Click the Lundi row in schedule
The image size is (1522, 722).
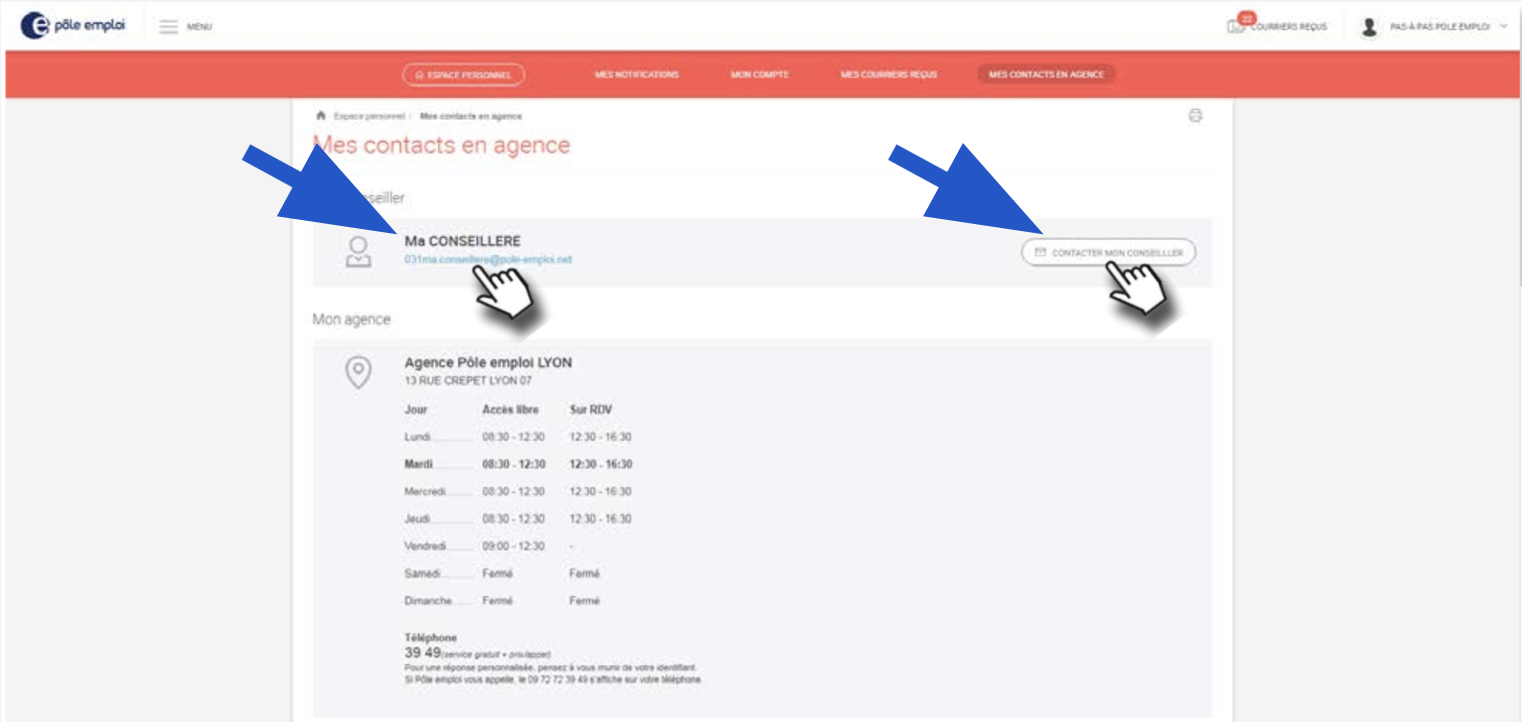518,437
